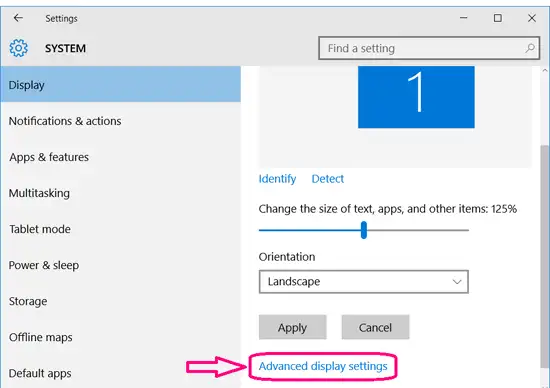Click the Identify link
This screenshot has height=388, width=550.
tap(277, 179)
